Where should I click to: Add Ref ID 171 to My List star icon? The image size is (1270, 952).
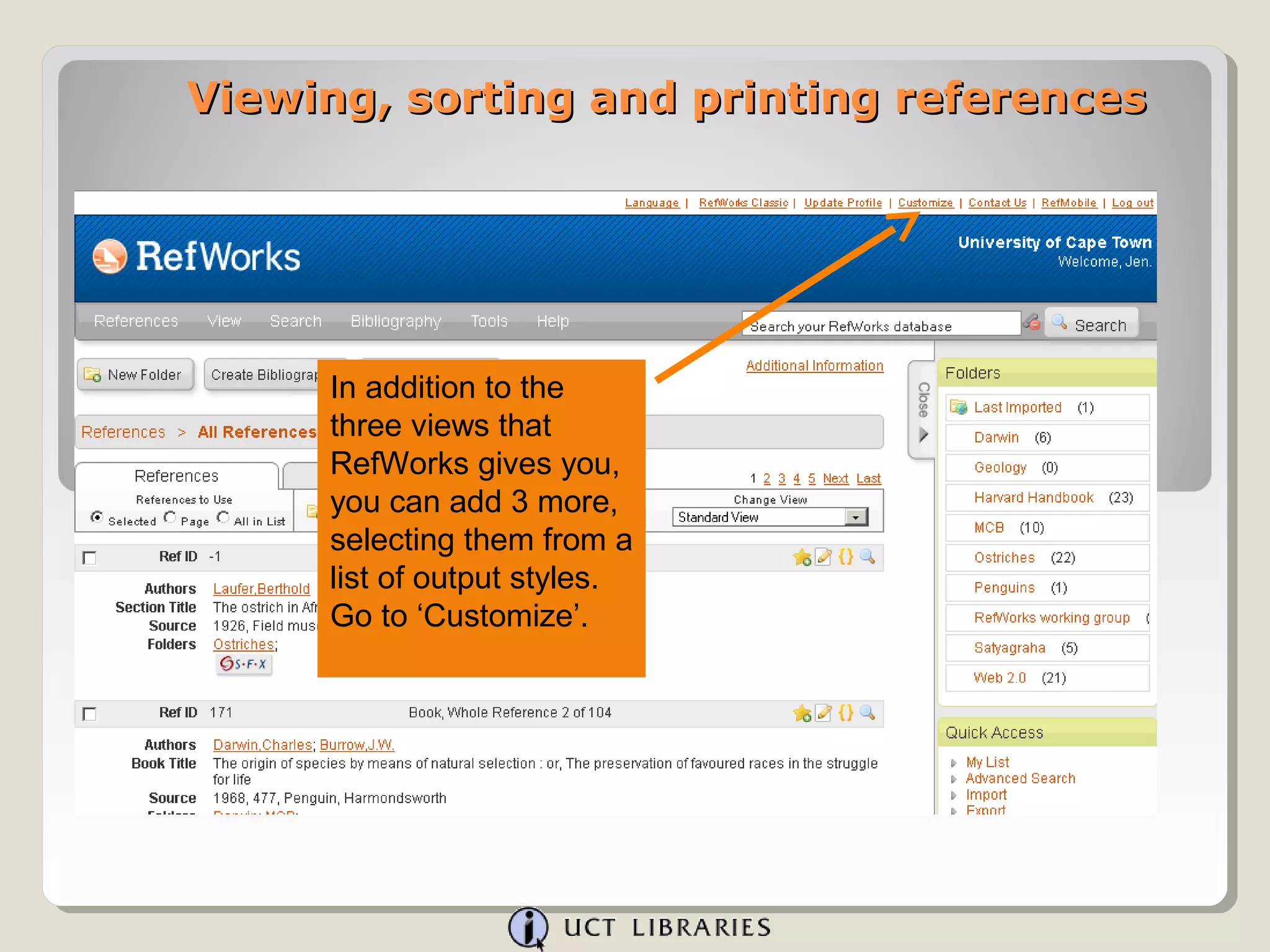click(802, 713)
